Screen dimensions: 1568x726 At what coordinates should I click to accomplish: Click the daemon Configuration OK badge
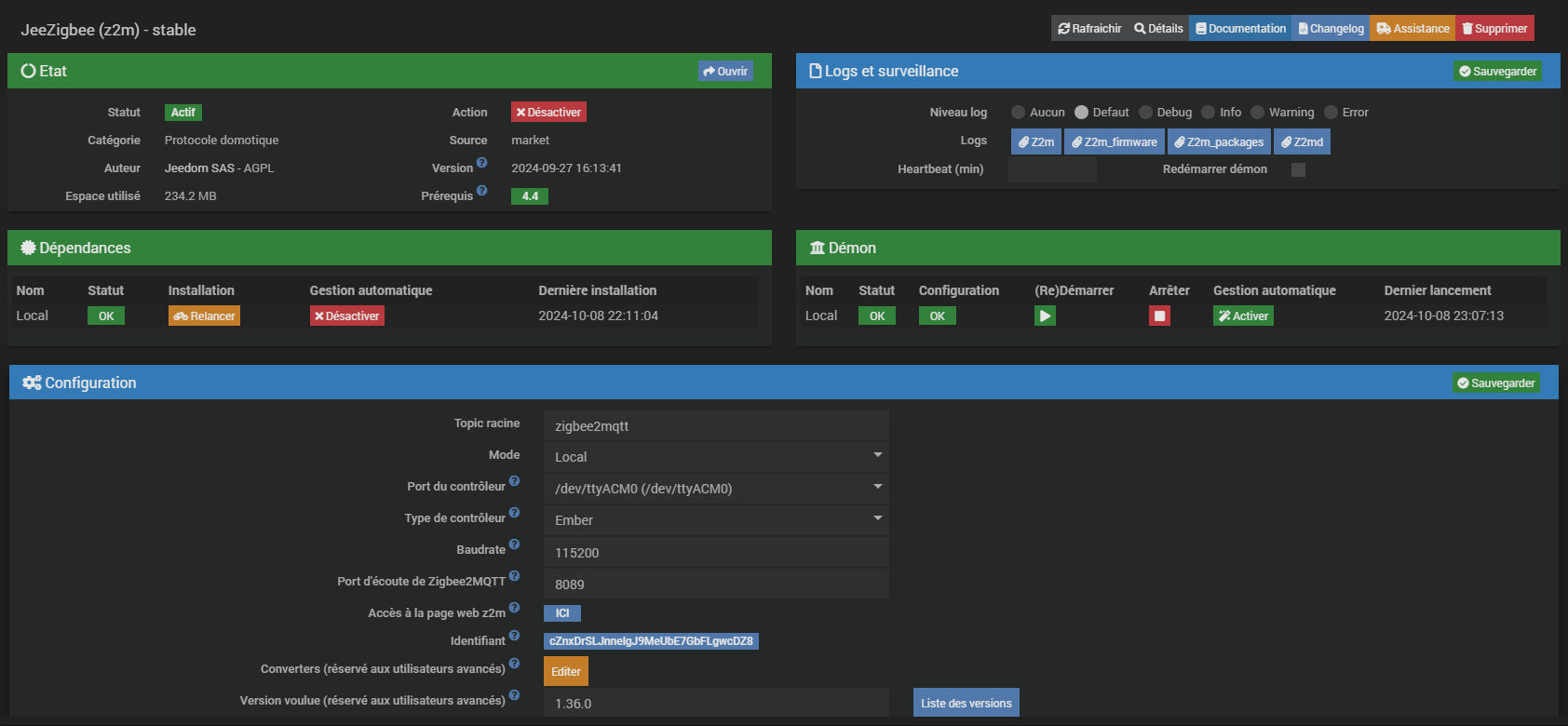tap(938, 316)
